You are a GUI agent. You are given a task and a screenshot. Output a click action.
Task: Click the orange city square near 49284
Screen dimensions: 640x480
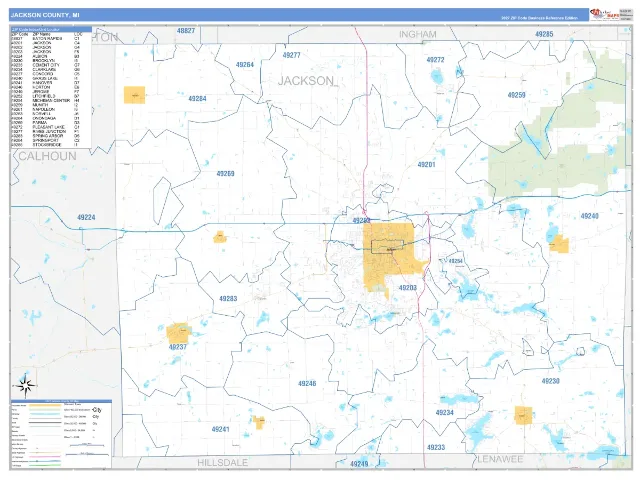(x=134, y=95)
